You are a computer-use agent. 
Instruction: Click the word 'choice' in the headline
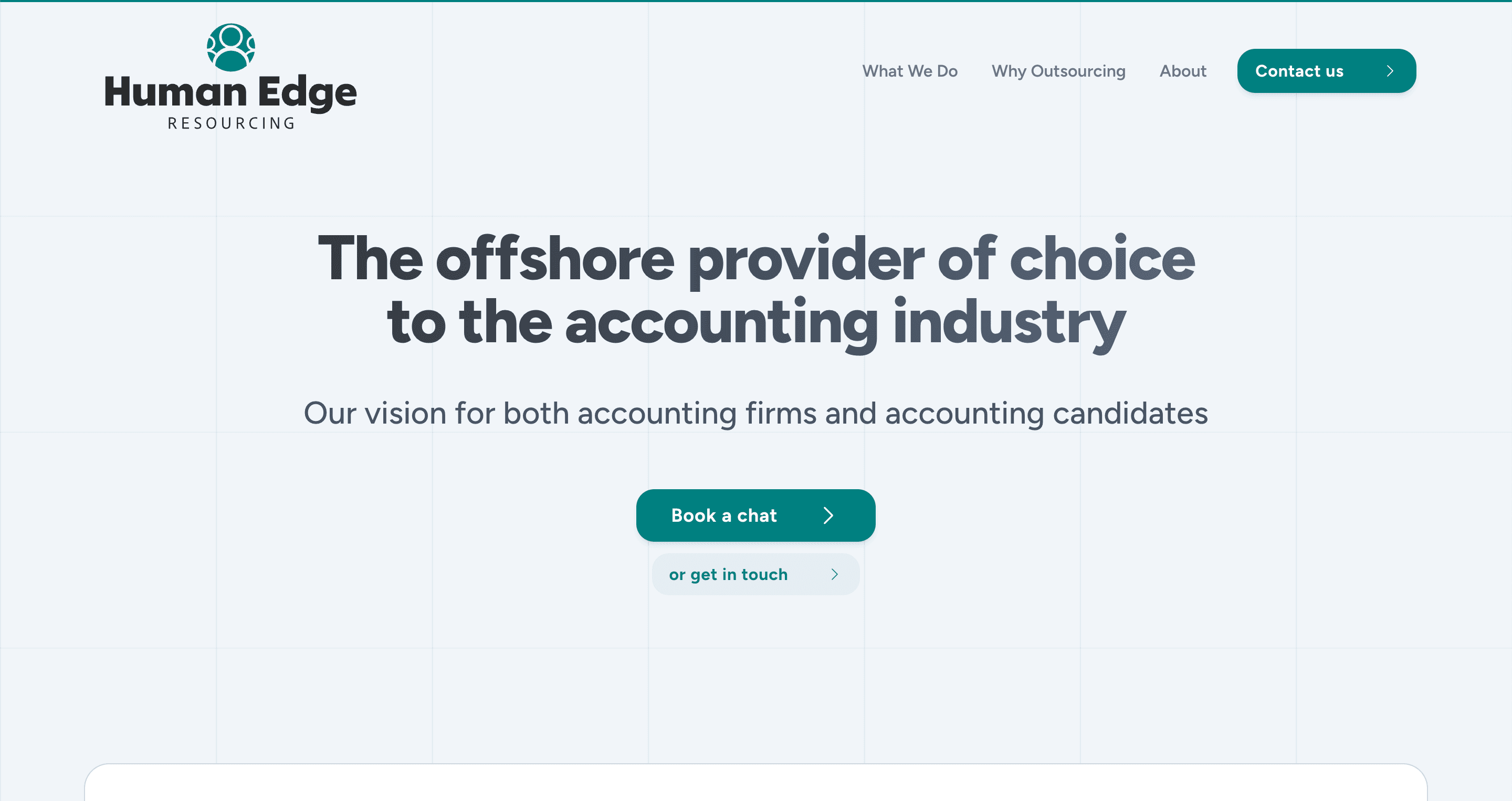click(1102, 259)
